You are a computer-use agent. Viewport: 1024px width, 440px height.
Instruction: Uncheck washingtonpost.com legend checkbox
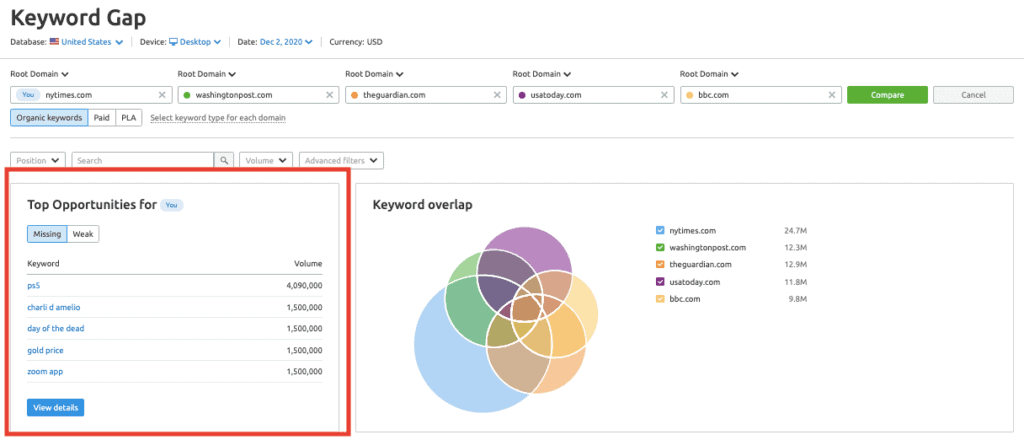(x=660, y=247)
